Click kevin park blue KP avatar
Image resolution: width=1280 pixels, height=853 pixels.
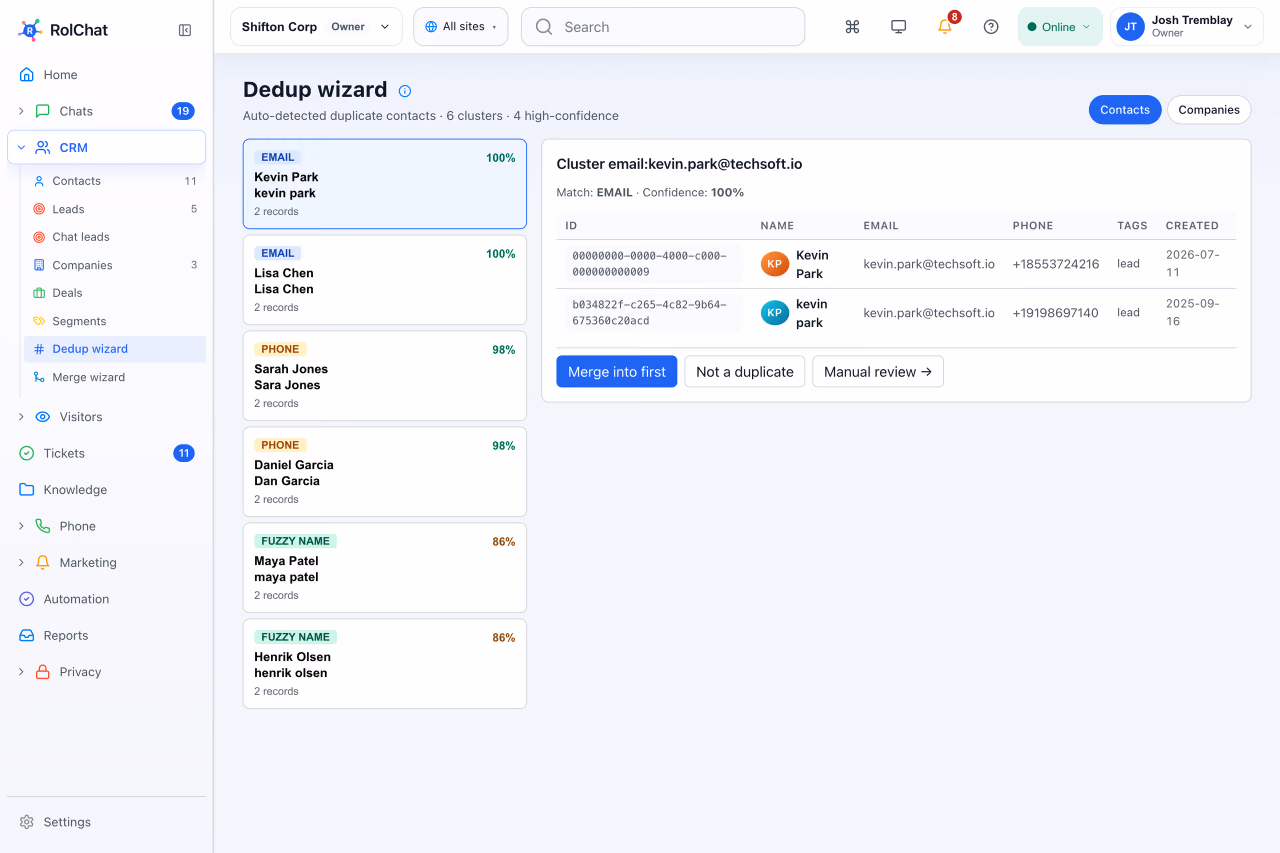pyautogui.click(x=775, y=313)
